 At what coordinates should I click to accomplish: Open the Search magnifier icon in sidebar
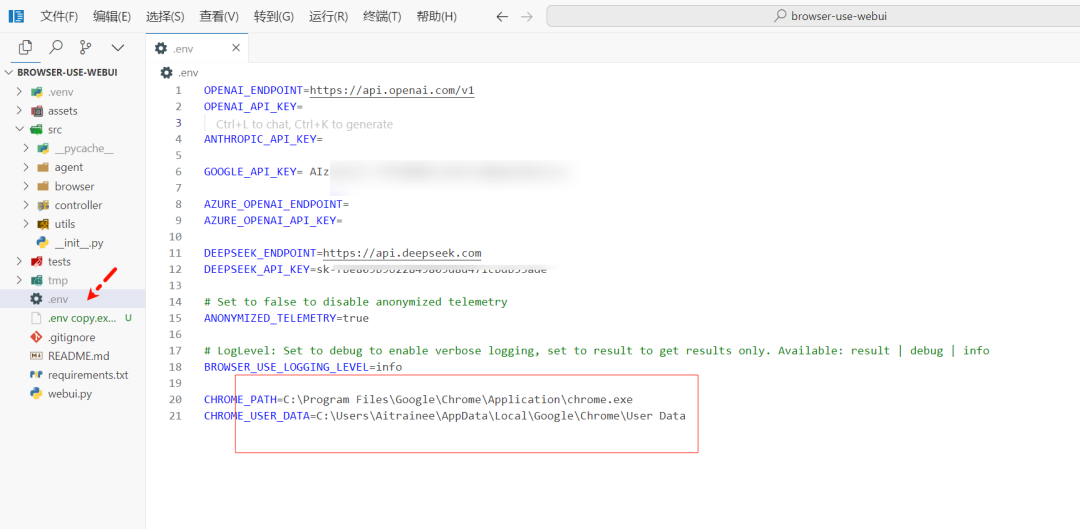[x=56, y=48]
